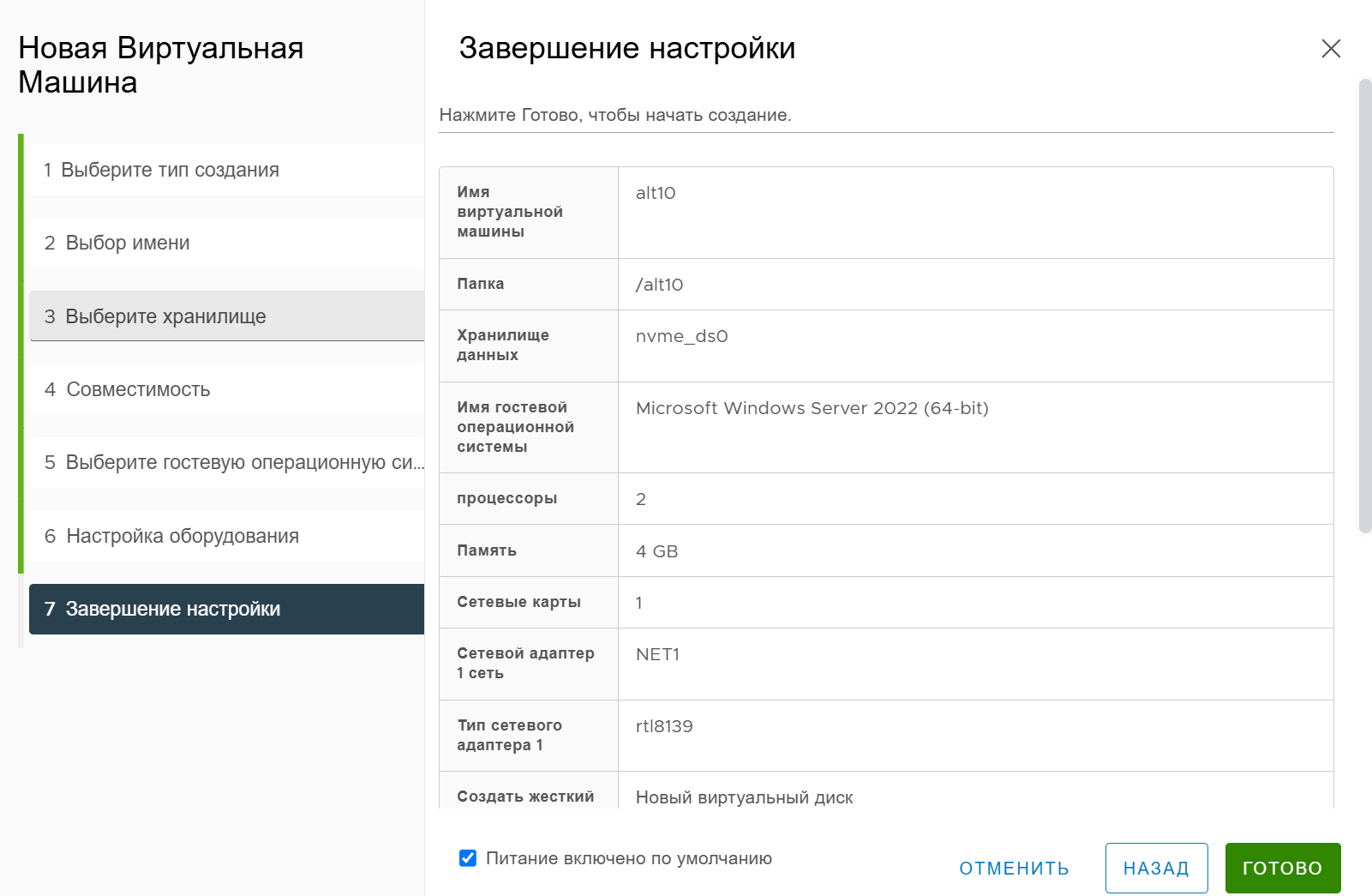The image size is (1372, 896).
Task: Click the ОТМЕНИТЬ link button
Action: [x=1014, y=869]
